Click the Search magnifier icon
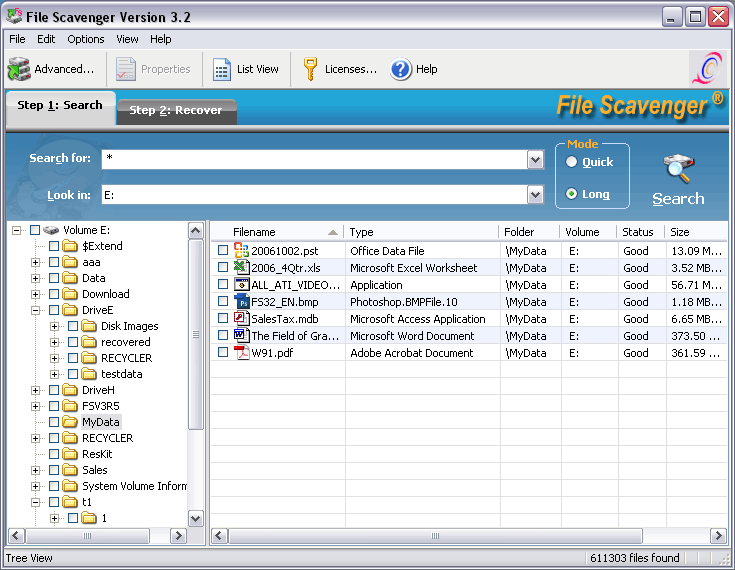 [678, 168]
